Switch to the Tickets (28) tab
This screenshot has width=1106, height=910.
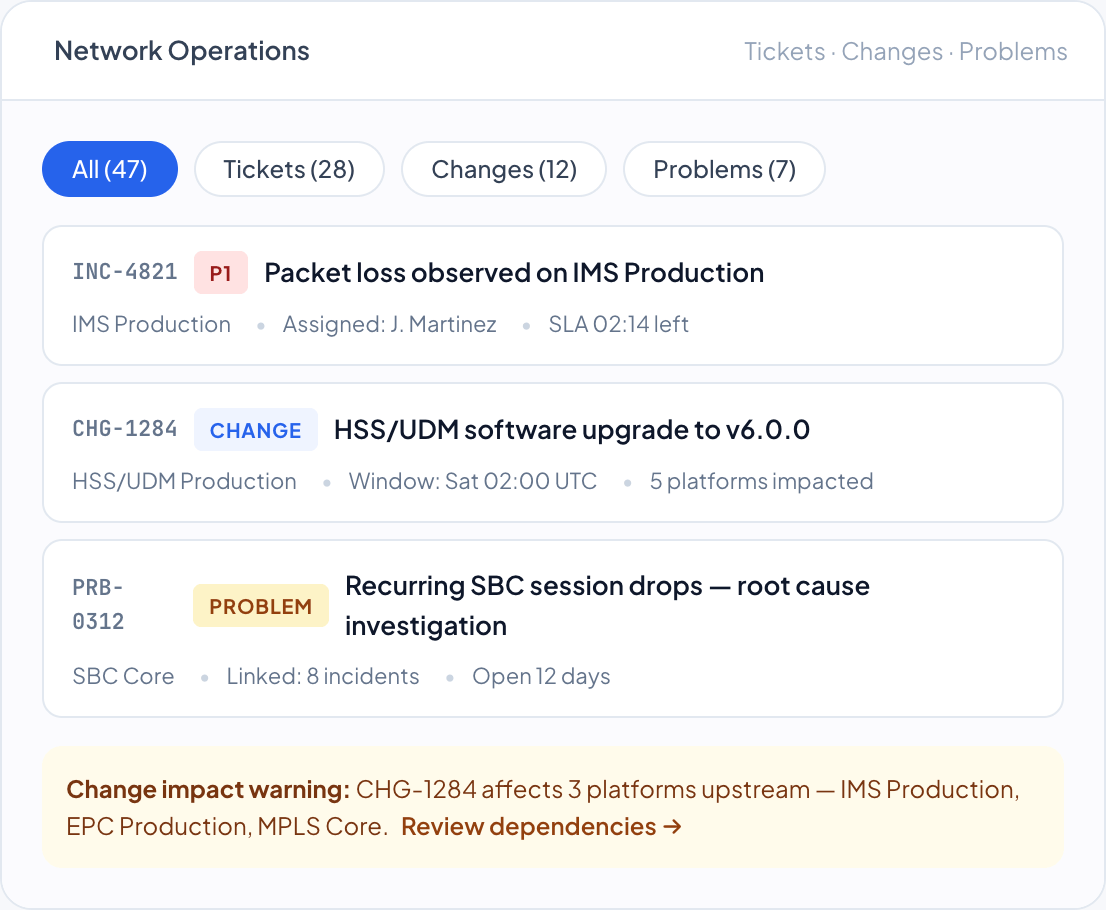pyautogui.click(x=289, y=169)
